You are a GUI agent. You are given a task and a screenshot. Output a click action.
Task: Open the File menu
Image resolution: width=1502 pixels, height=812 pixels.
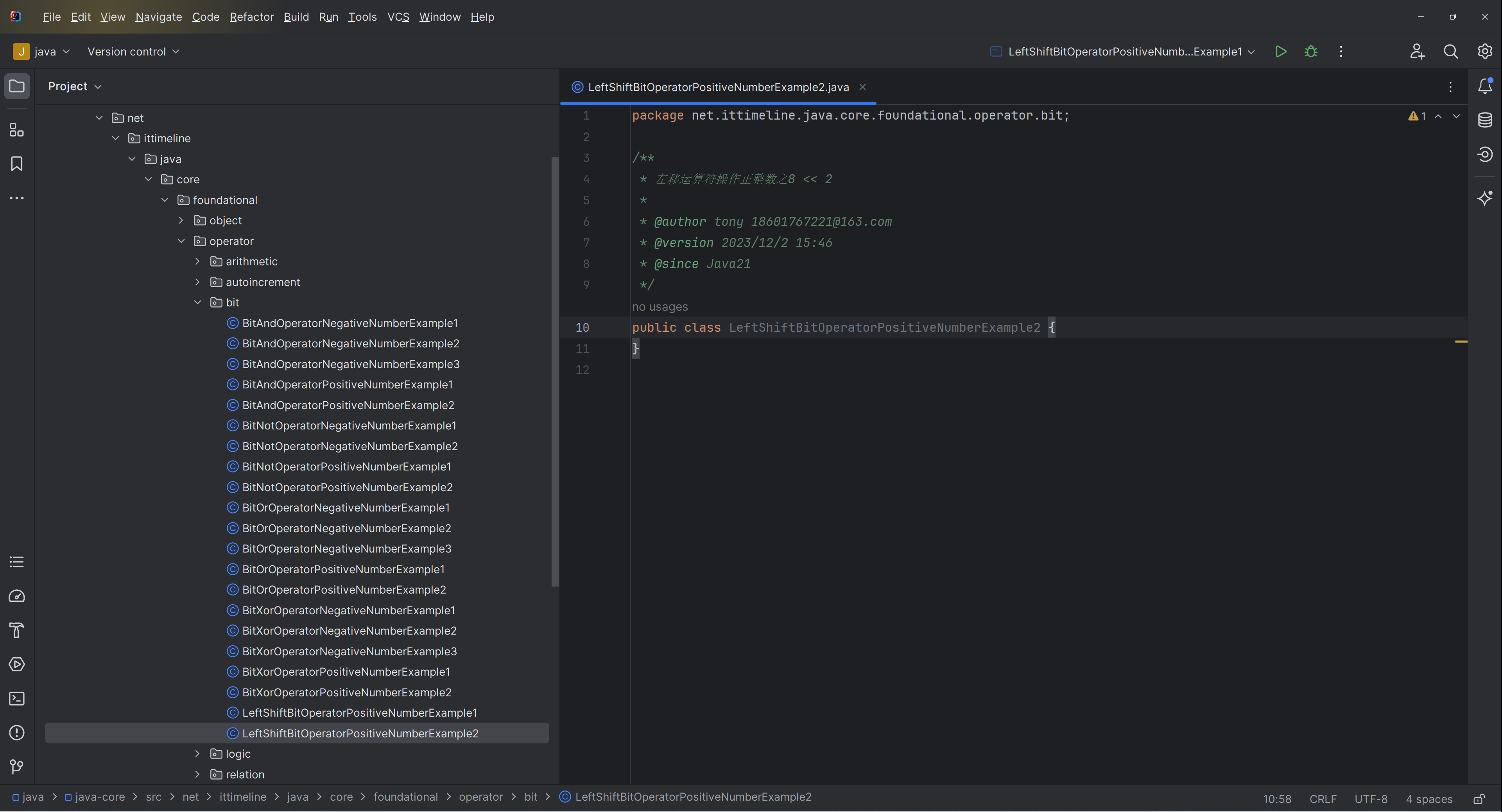point(52,17)
